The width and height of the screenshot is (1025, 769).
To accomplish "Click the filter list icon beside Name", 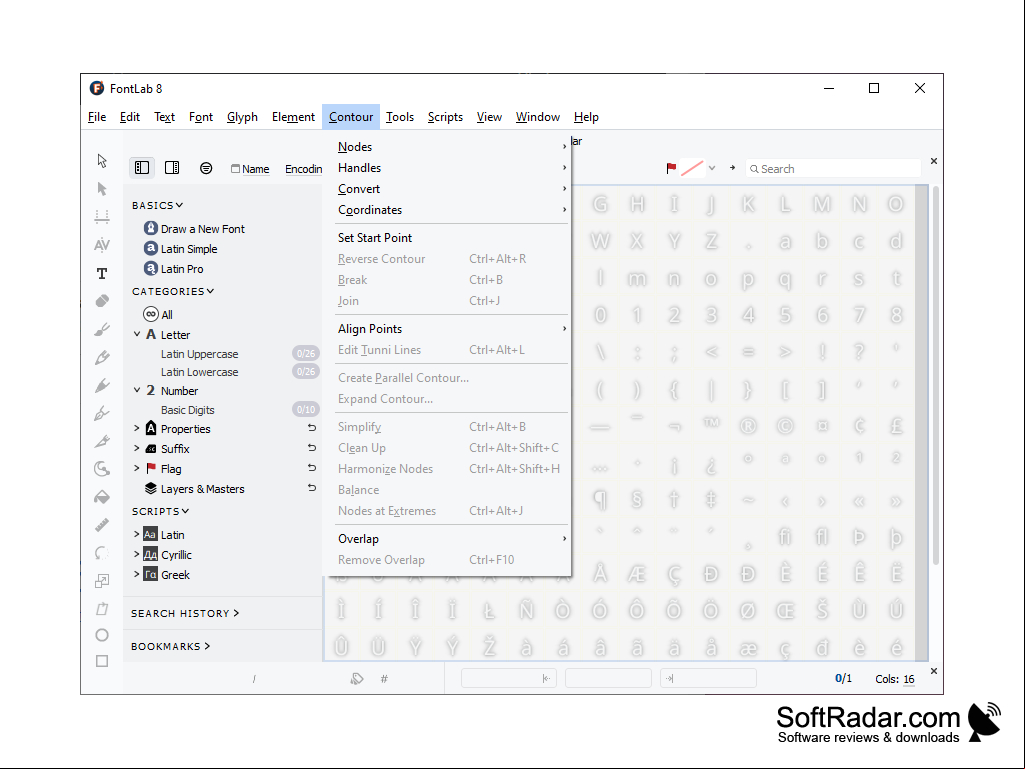I will click(x=206, y=168).
